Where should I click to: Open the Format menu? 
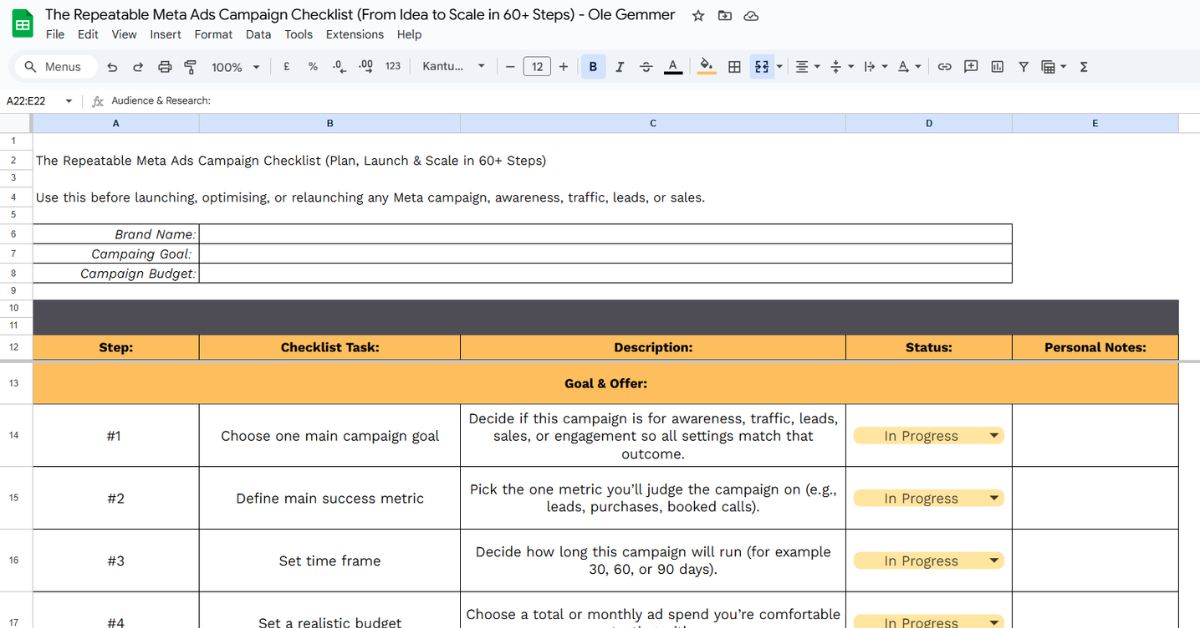click(213, 34)
